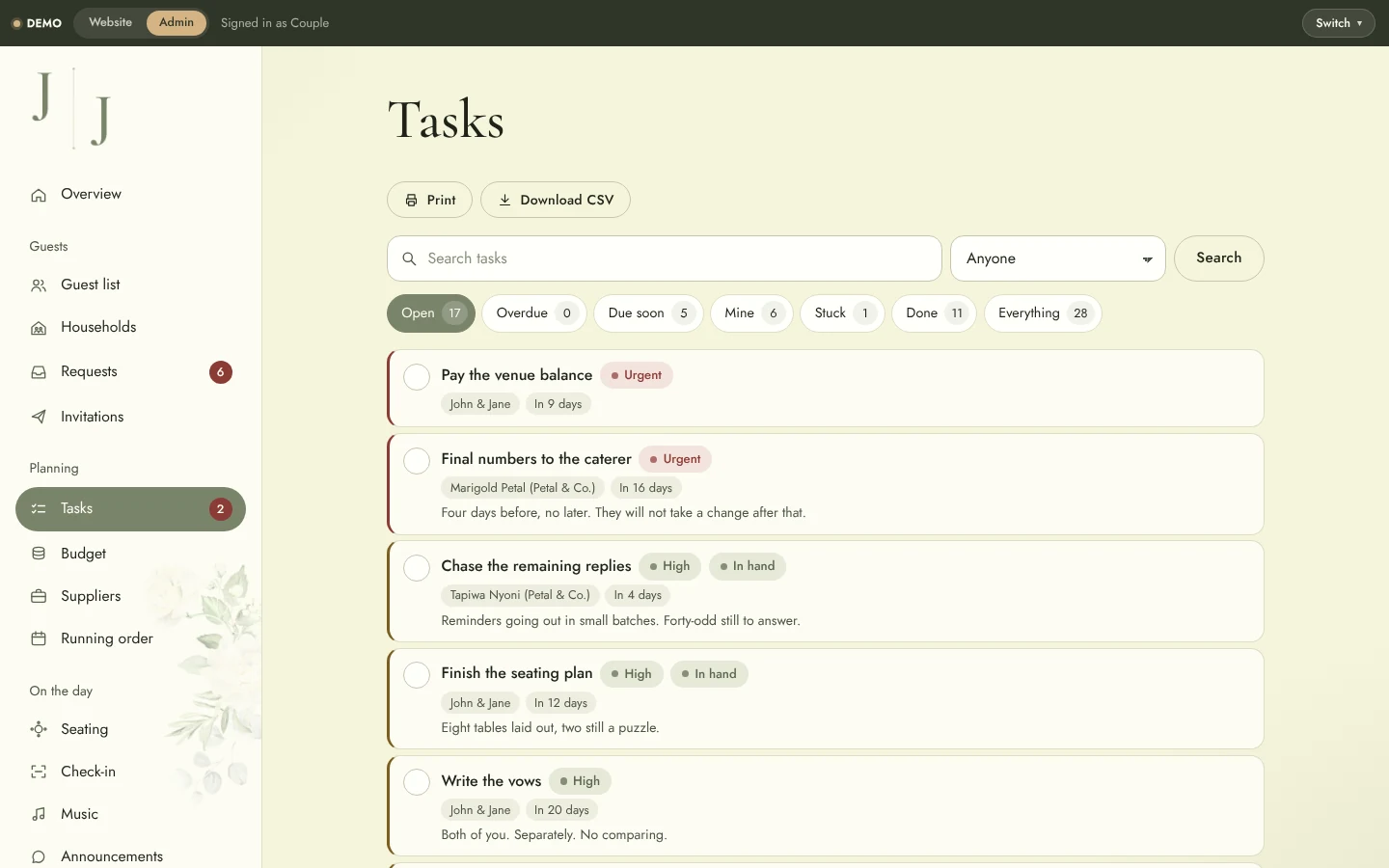Click the Seating chart icon
1389x868 pixels.
39,729
